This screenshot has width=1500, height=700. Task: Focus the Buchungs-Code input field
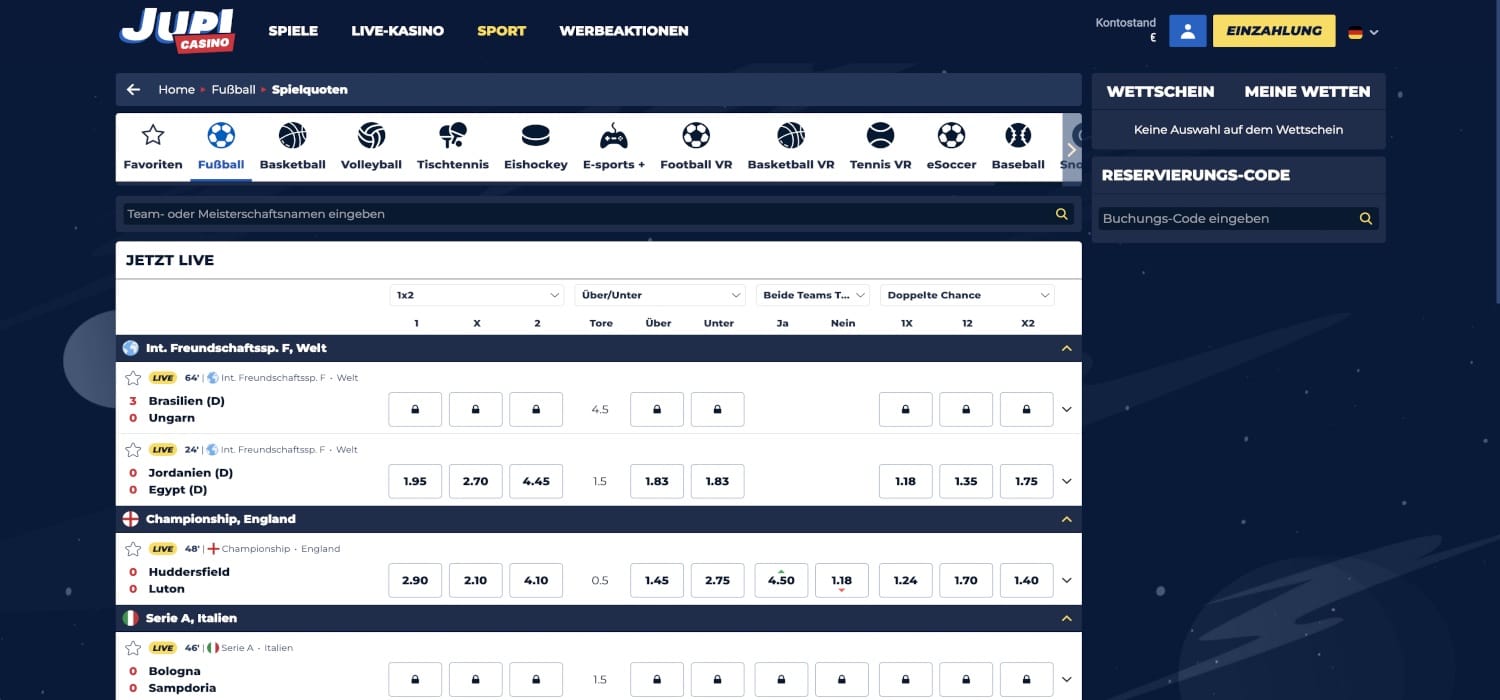pos(1238,218)
